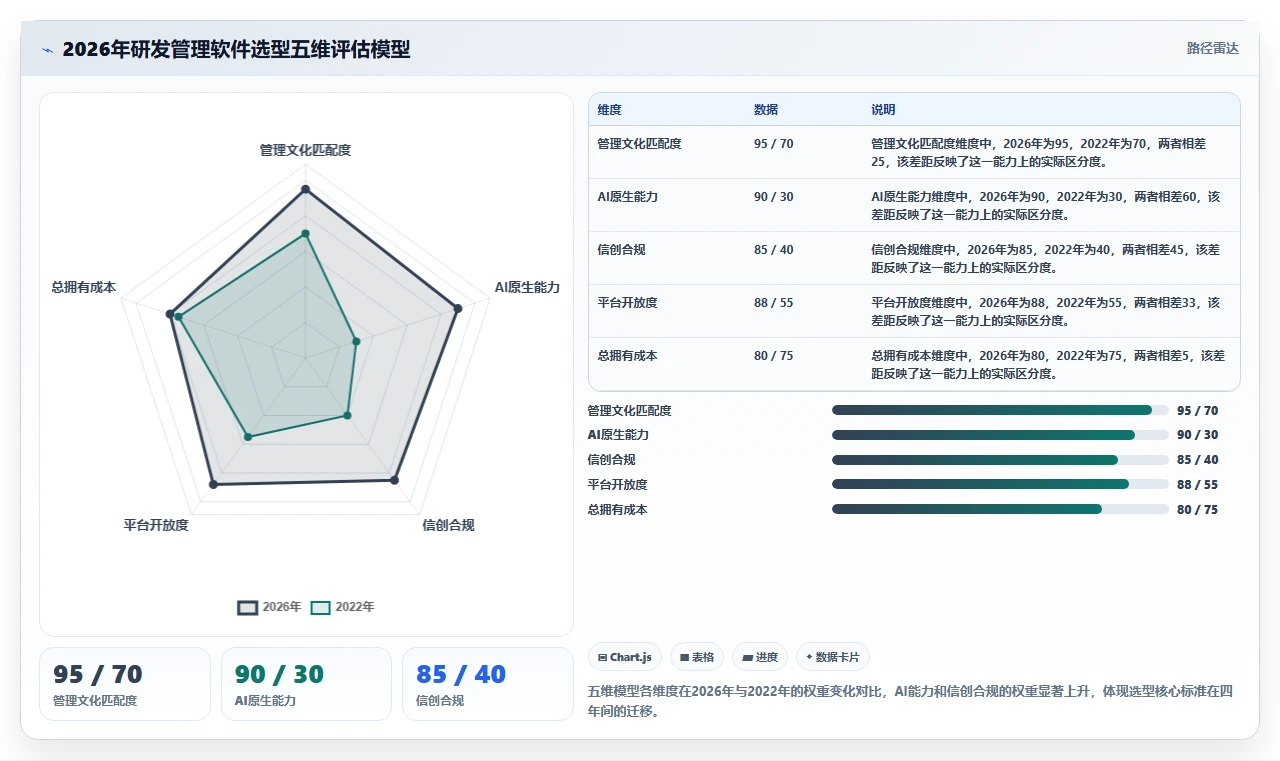The width and height of the screenshot is (1280, 761).
Task: Click the 2026年 data point on 管理文化匹配度 axis
Action: 305,189
